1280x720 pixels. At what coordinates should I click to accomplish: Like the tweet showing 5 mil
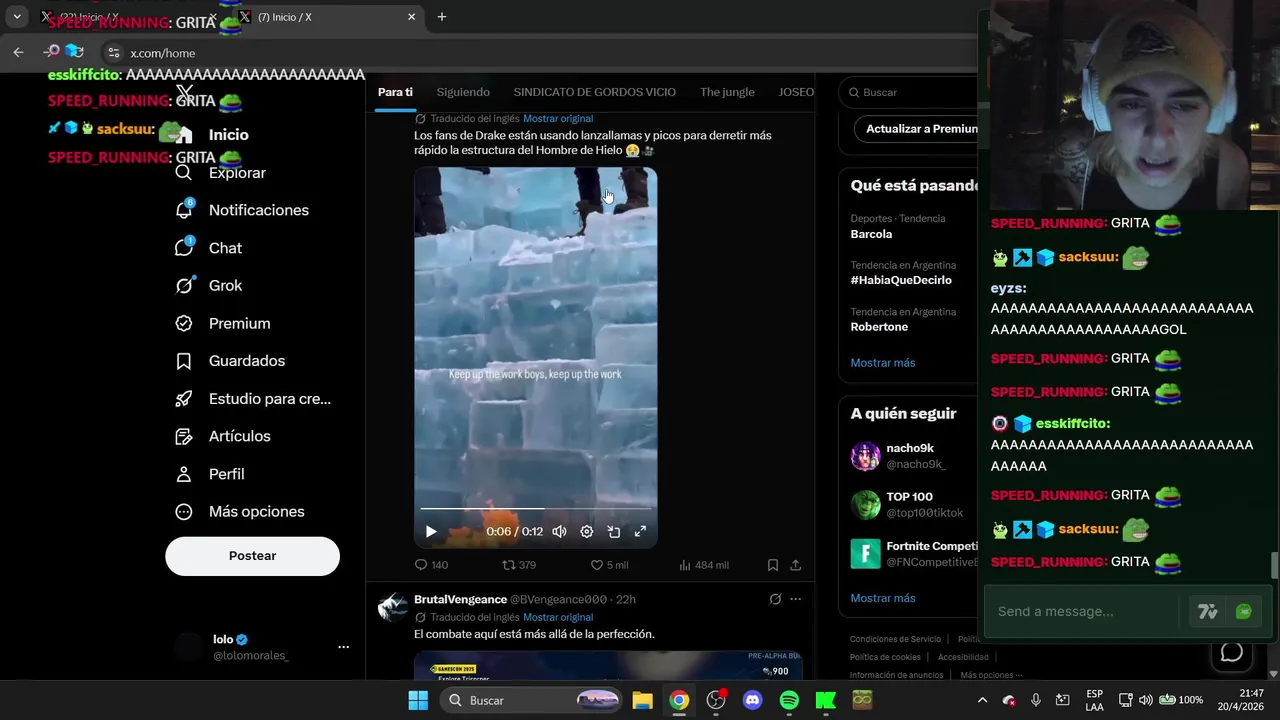coord(609,565)
